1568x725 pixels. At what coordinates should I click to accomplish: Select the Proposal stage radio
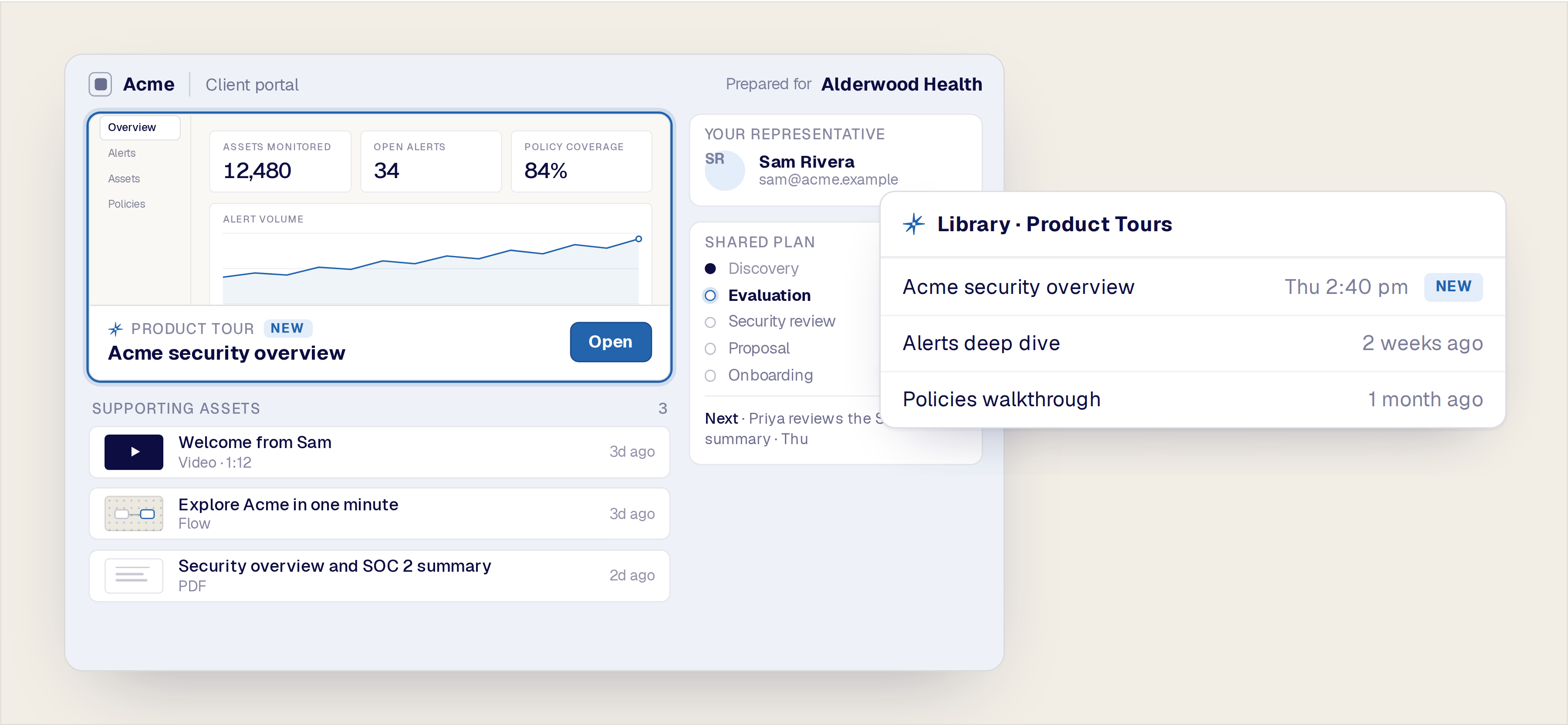[x=710, y=349]
